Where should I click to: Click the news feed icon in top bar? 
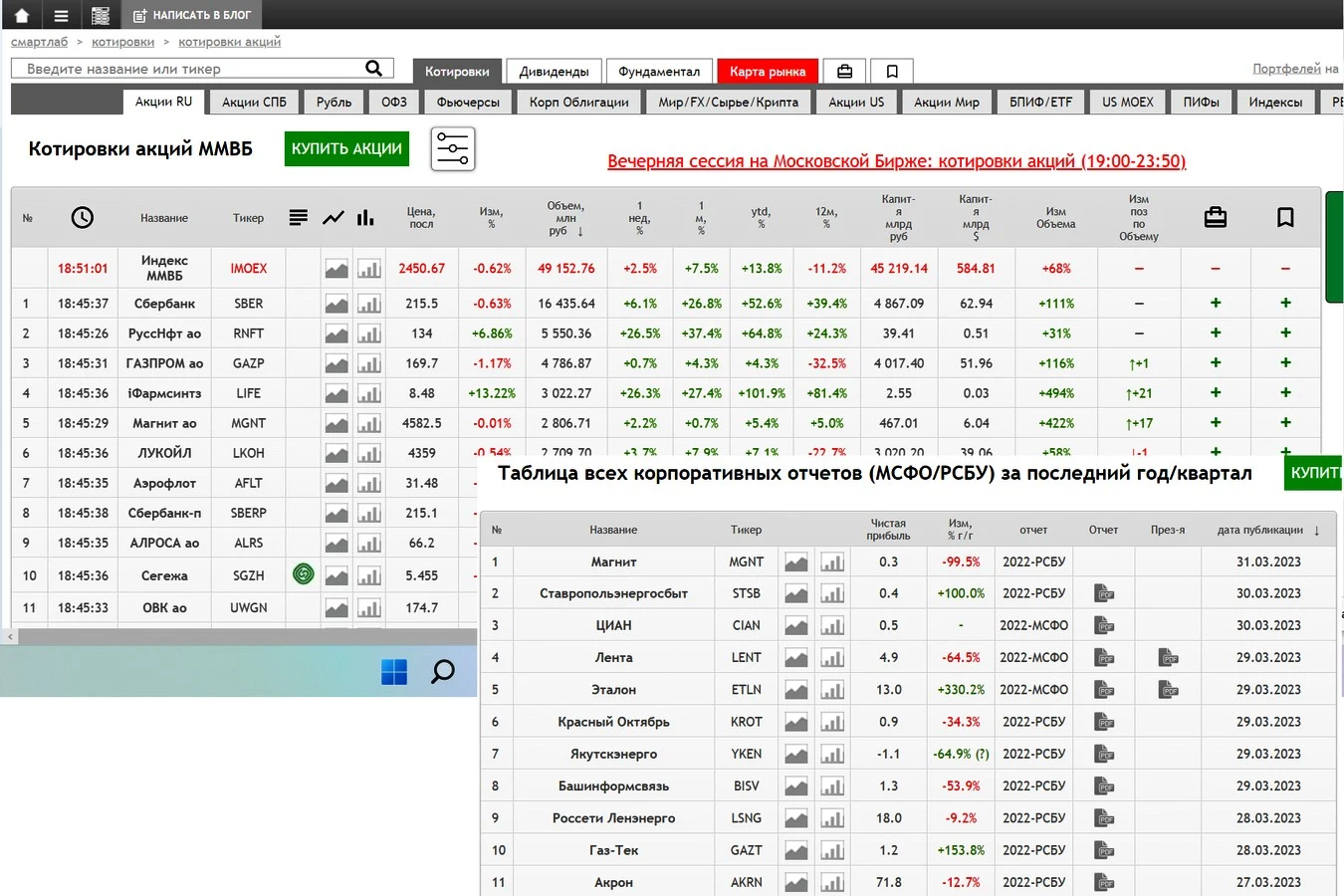[x=101, y=15]
